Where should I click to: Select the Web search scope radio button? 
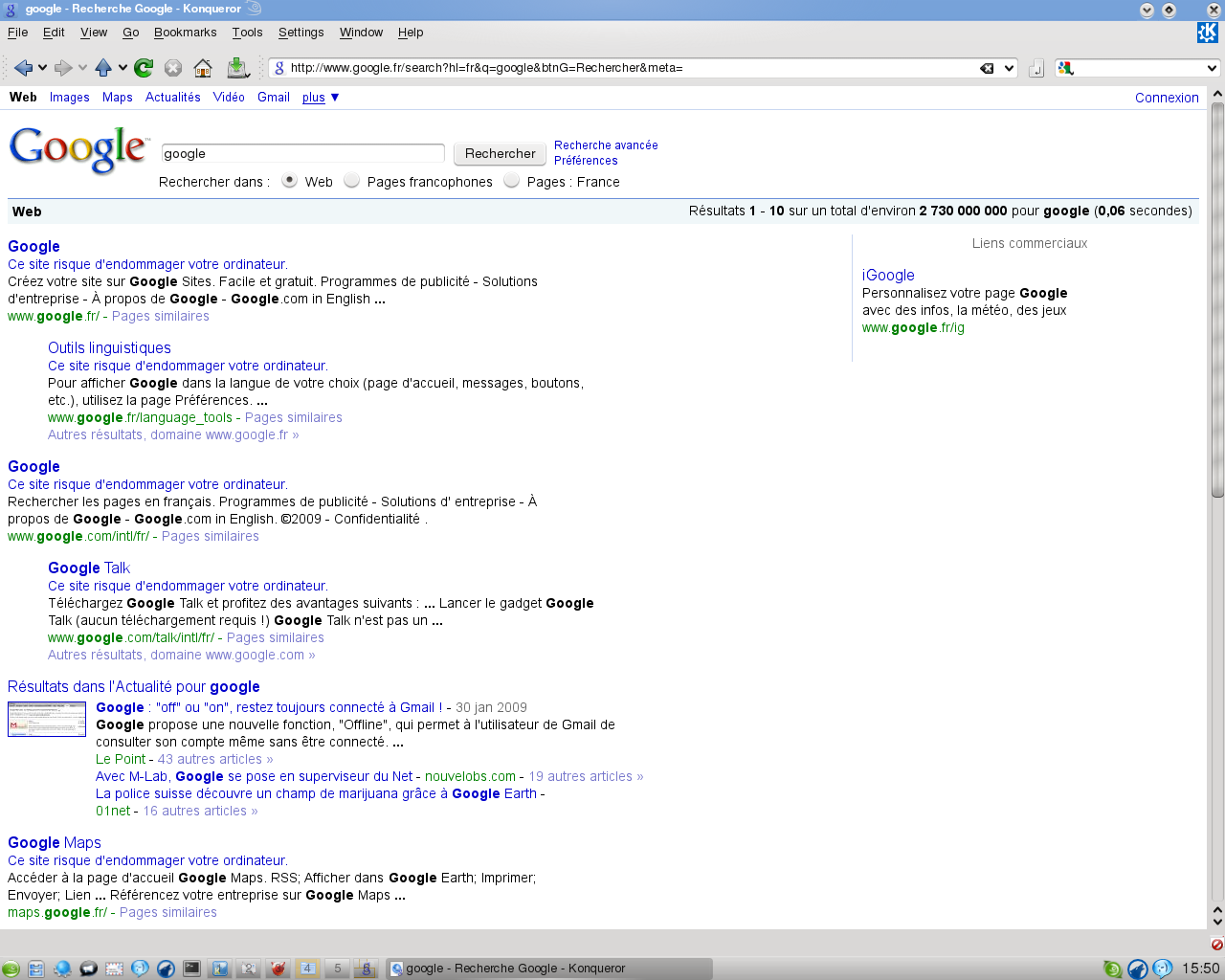(x=289, y=181)
